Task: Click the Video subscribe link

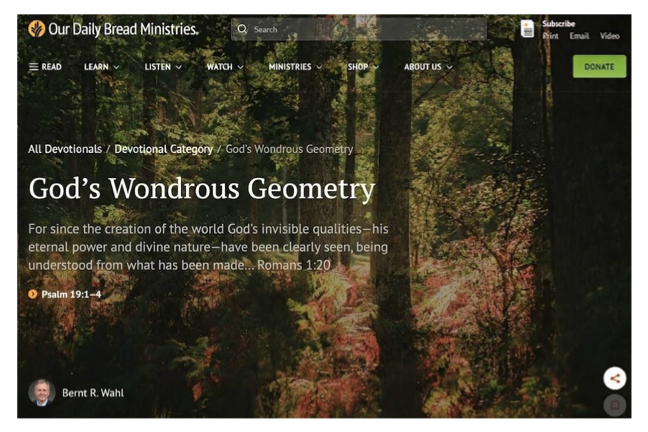Action: pos(610,36)
